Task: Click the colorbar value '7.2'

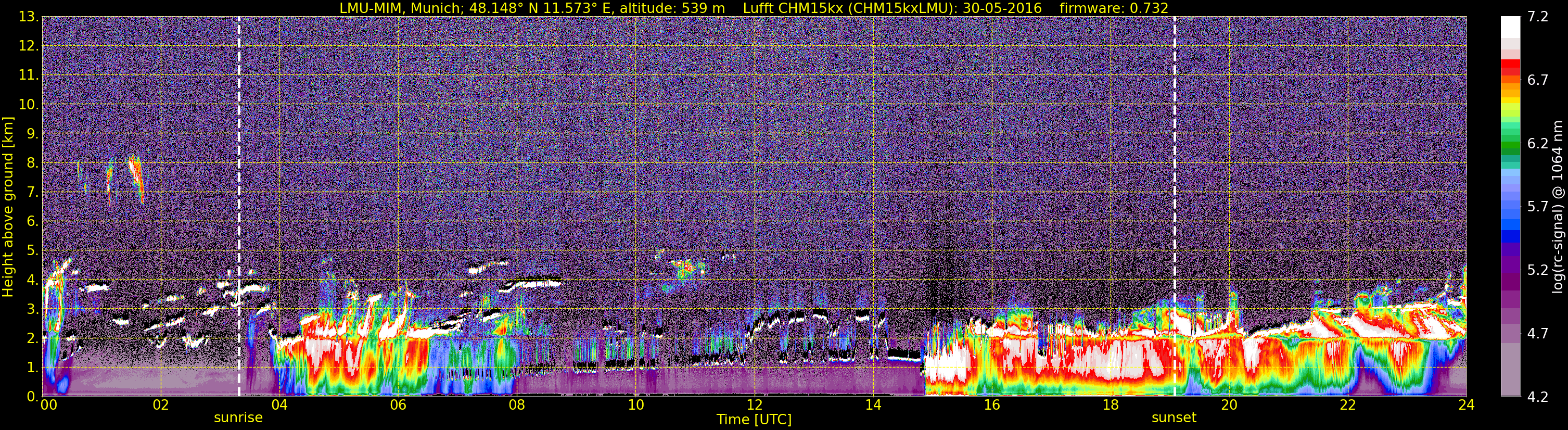Action: coord(1538,17)
